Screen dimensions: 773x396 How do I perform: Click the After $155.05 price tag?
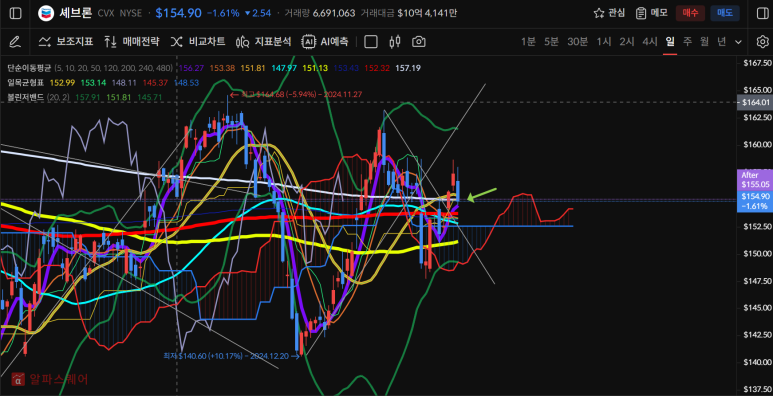click(x=755, y=180)
